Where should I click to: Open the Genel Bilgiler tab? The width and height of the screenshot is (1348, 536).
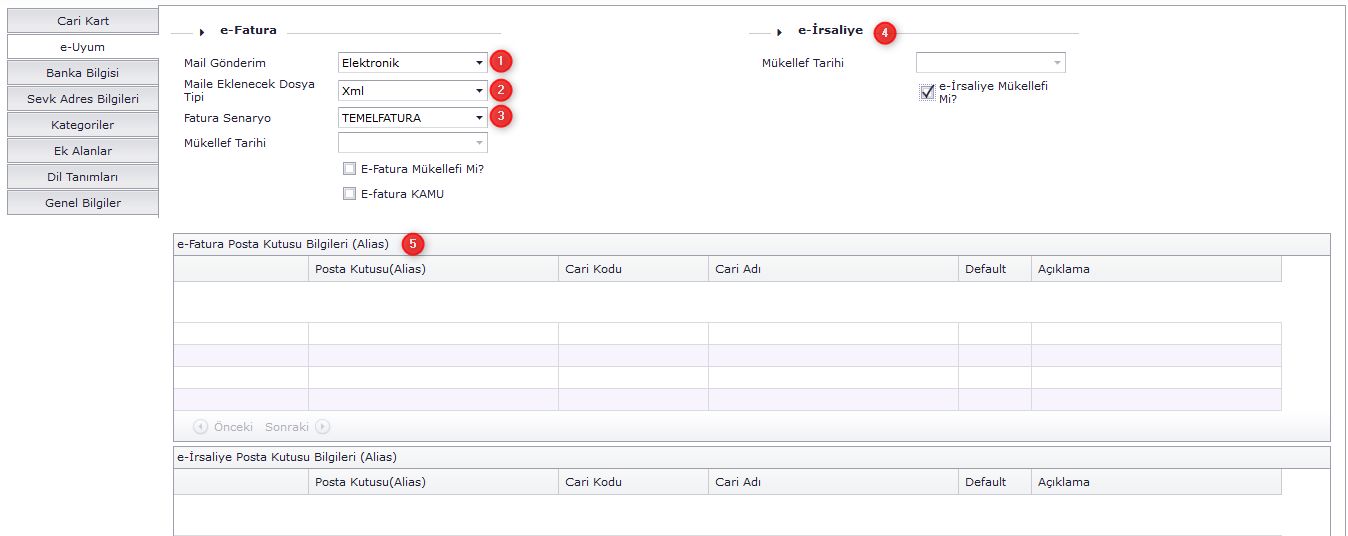pos(83,203)
